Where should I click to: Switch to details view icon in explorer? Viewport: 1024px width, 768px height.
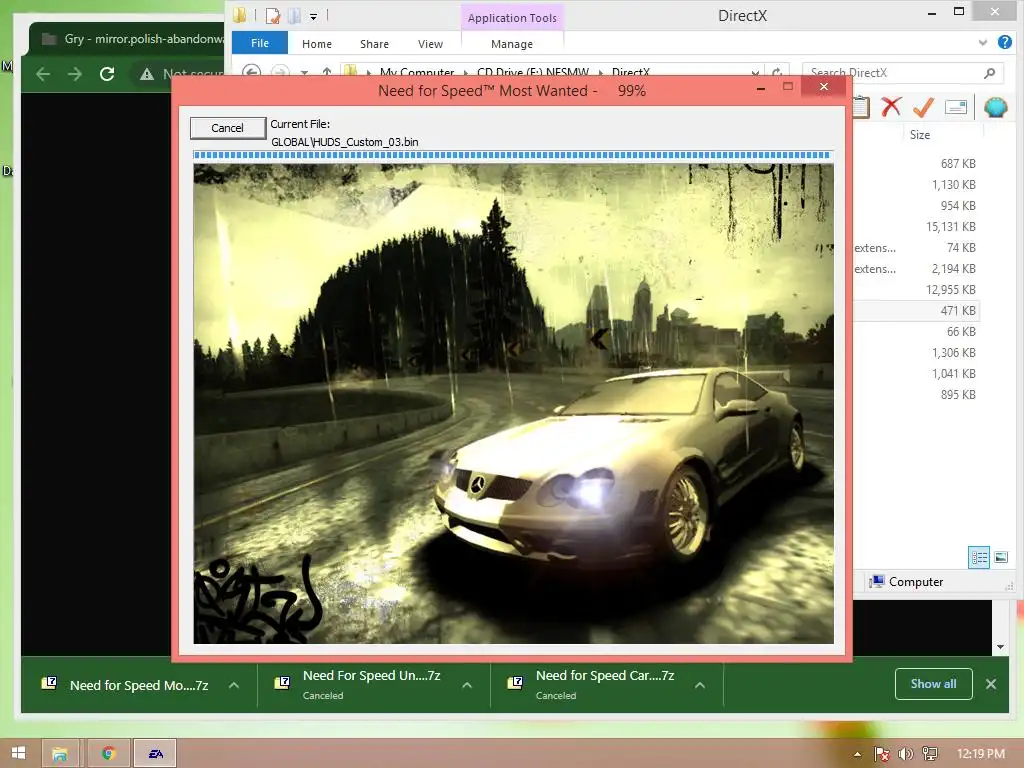pyautogui.click(x=979, y=557)
